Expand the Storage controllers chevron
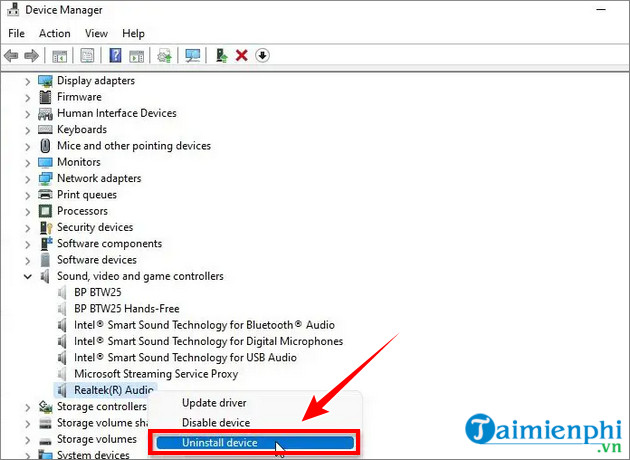630x460 pixels. coord(27,407)
